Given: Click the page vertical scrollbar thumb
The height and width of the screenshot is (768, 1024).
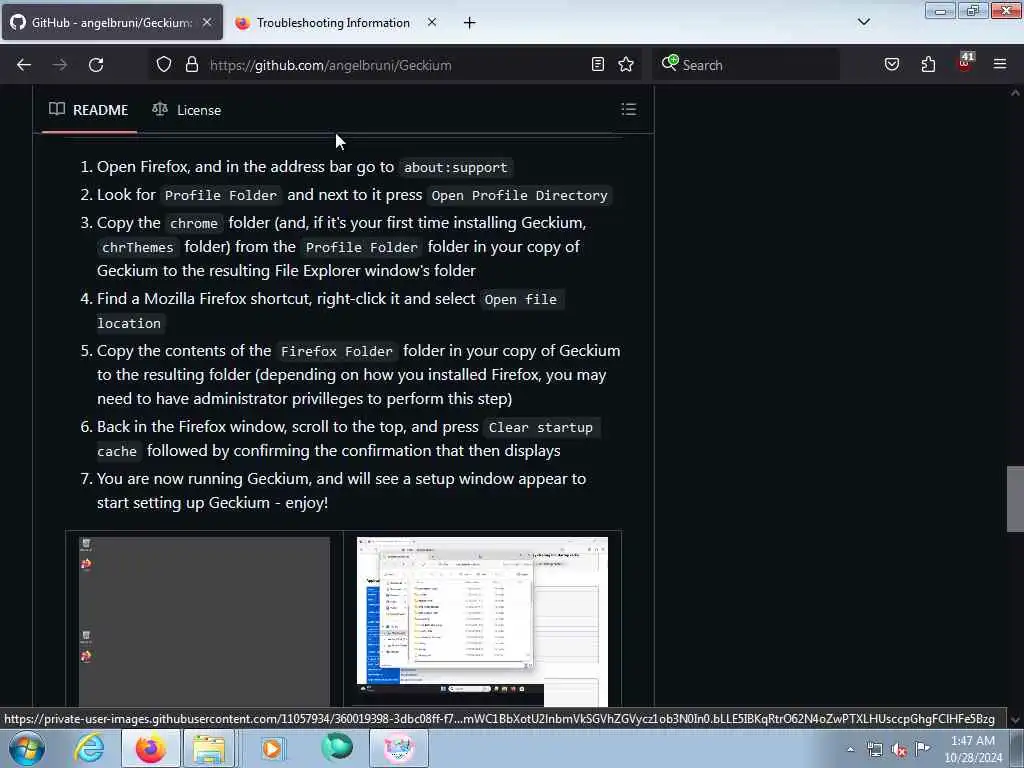Looking at the screenshot, I should pos(1015,499).
